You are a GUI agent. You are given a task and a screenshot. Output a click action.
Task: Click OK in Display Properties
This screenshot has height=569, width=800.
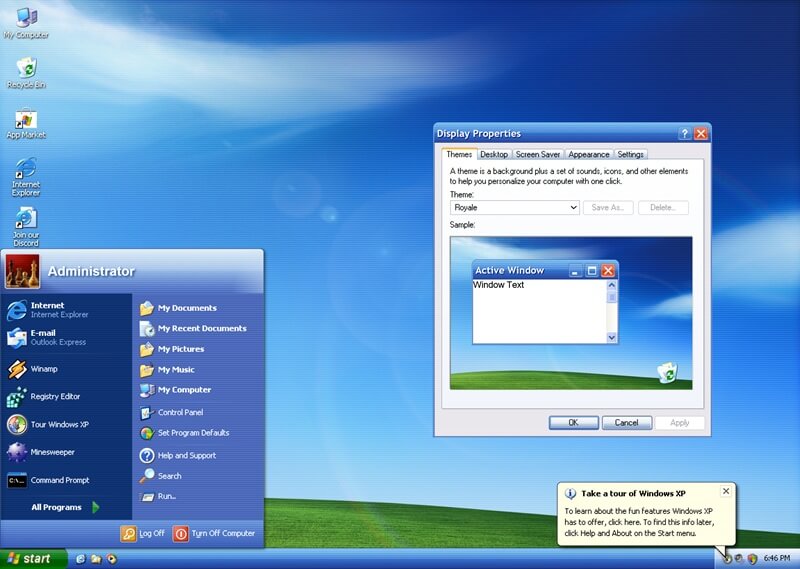click(x=573, y=423)
